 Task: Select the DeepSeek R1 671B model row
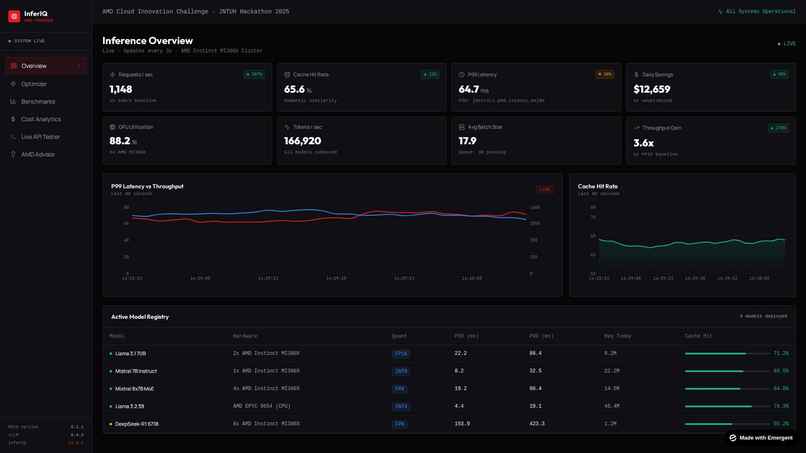448,424
